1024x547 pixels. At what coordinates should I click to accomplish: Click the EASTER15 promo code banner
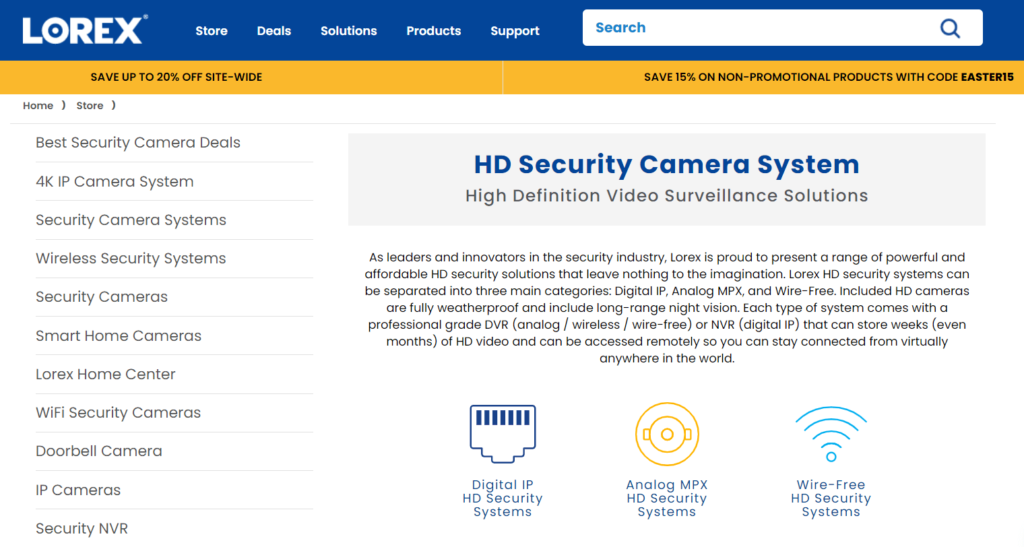tap(828, 77)
